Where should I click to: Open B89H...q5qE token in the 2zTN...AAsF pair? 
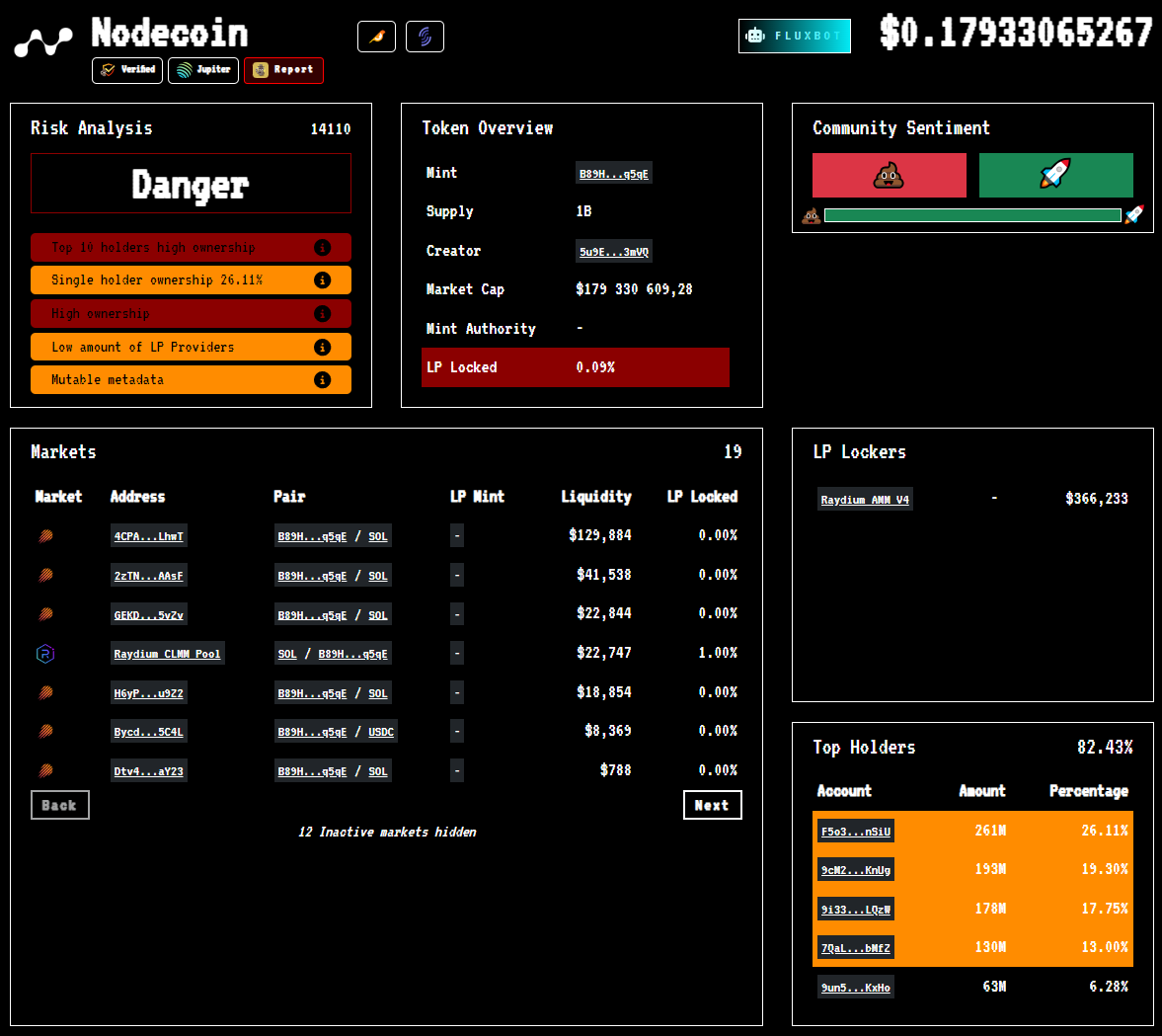[x=312, y=576]
